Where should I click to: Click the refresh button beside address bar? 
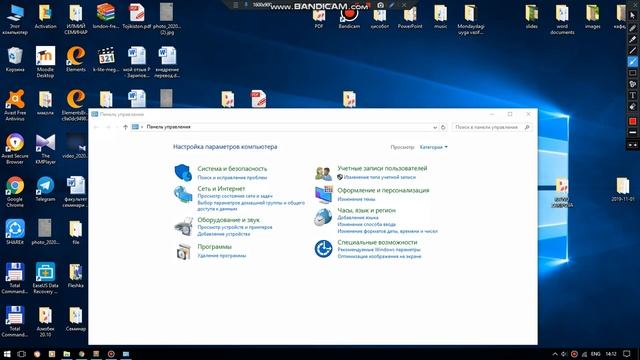click(x=443, y=127)
